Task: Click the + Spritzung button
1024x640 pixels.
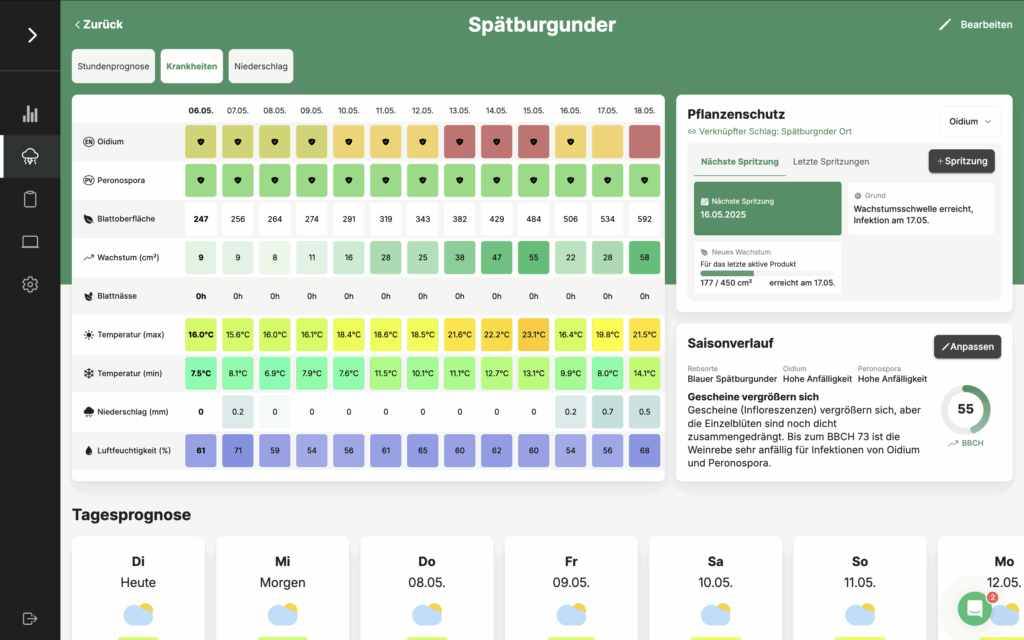Action: click(962, 161)
